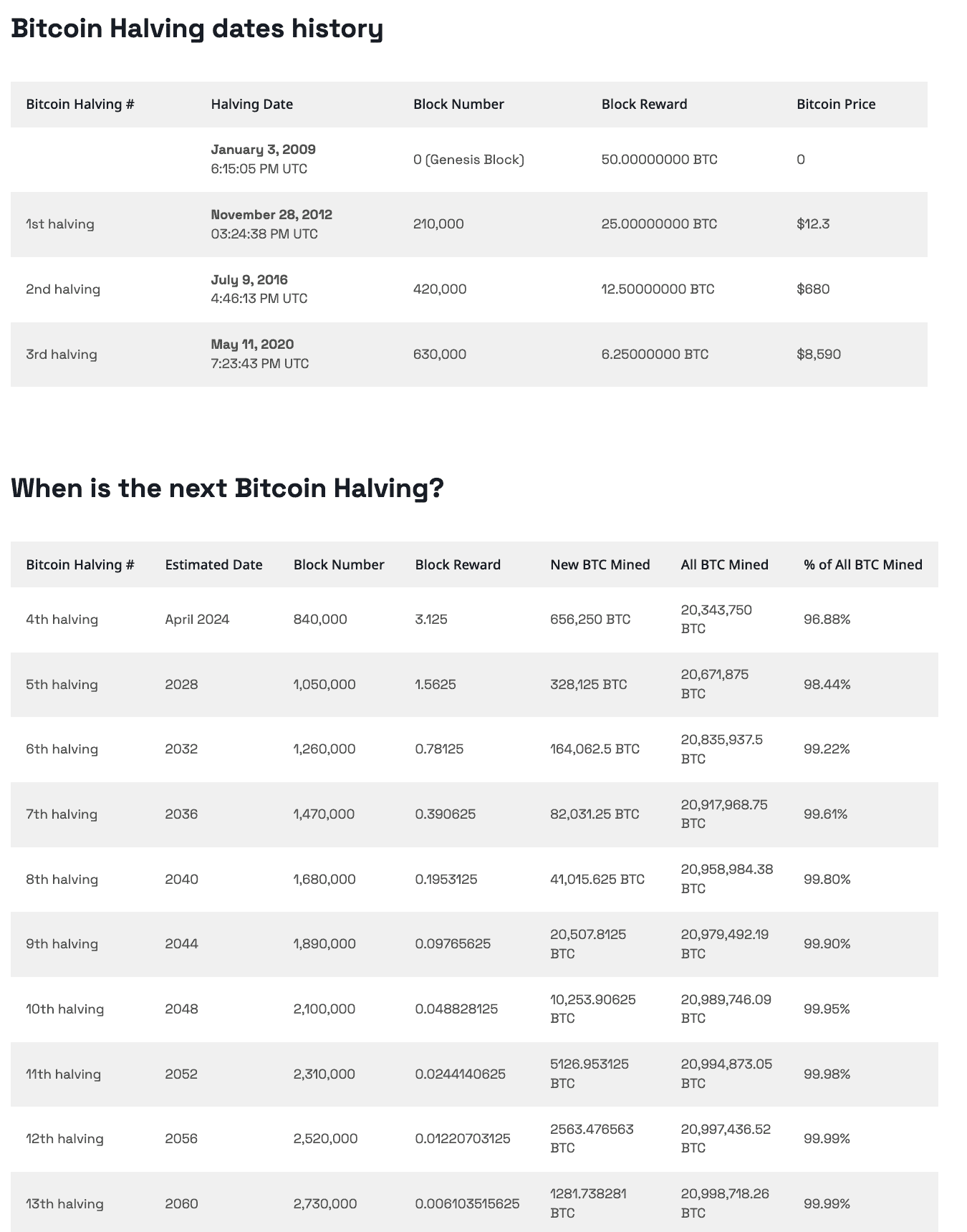Viewport: 967px width, 1232px height.
Task: Click the "All BTC Mined" column header
Action: [x=724, y=565]
